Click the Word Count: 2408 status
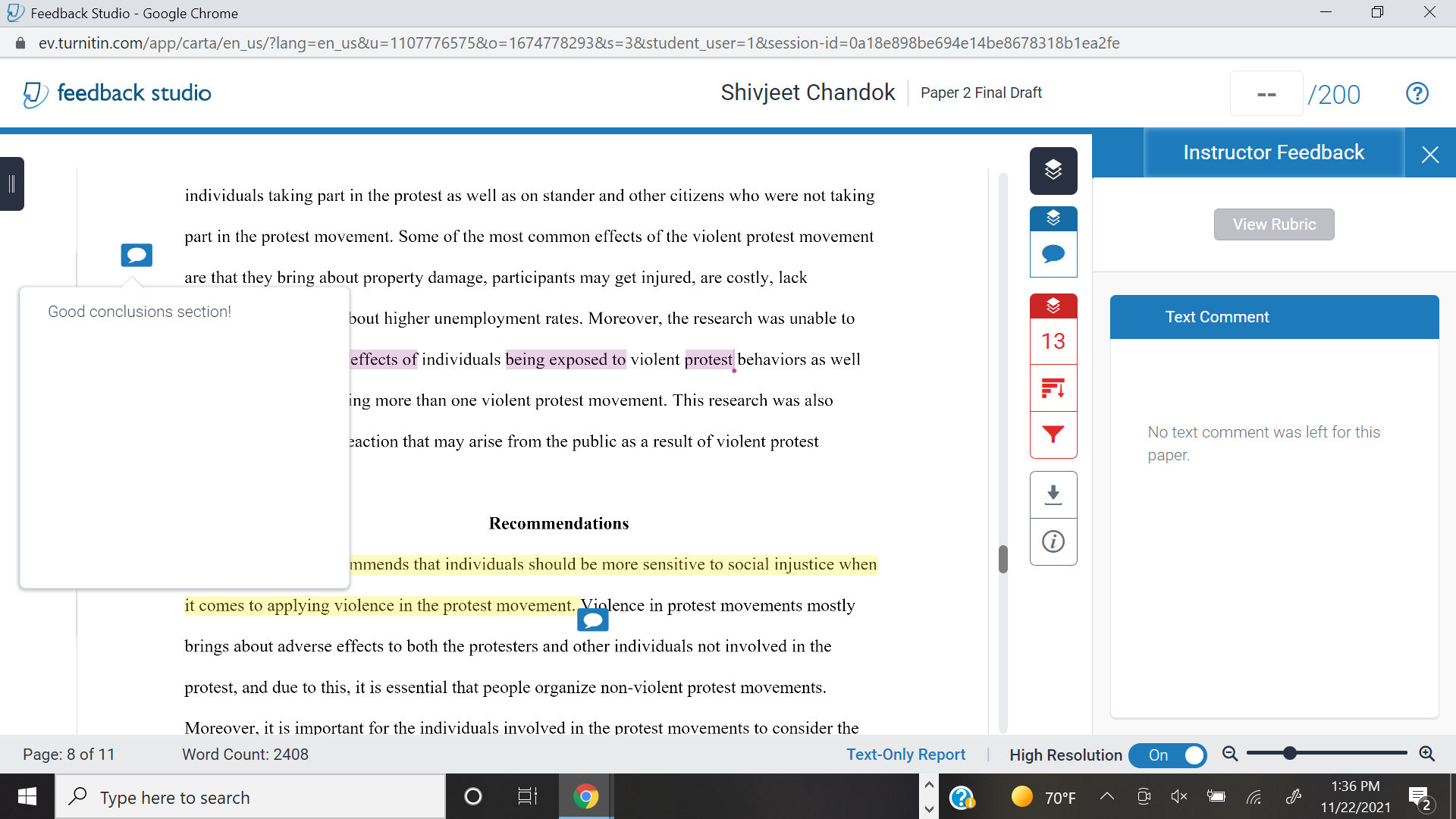1456x819 pixels. [x=245, y=755]
